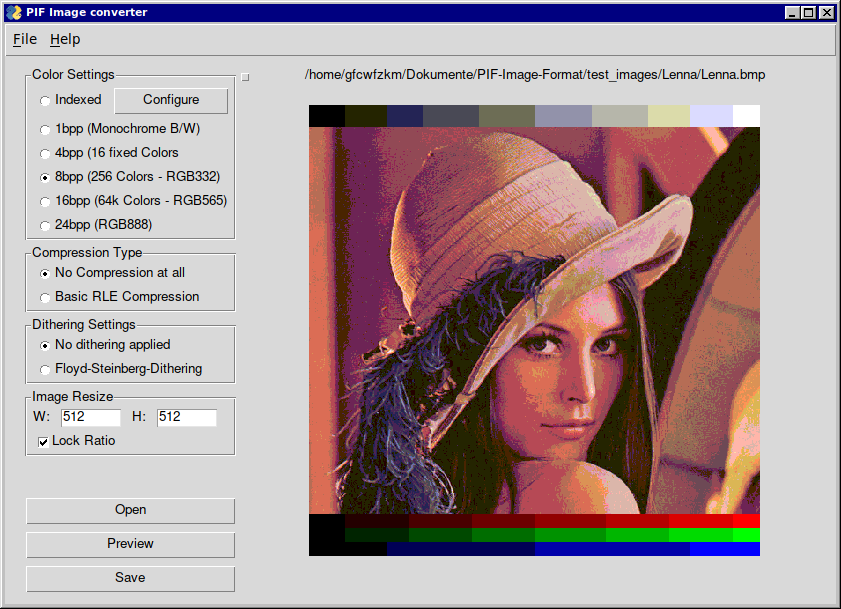Click the pale yellow swatch in top palette
Viewport: 841px width, 609px height.
tap(668, 116)
